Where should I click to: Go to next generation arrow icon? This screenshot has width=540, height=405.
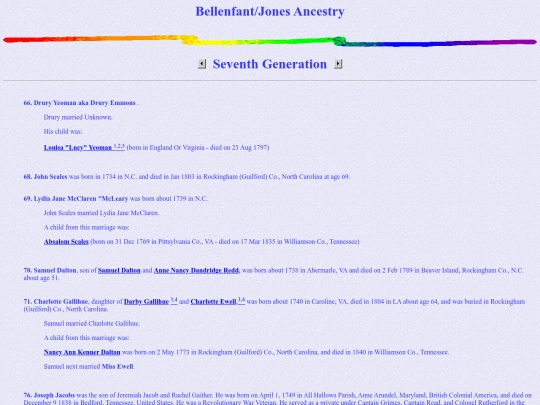[x=338, y=64]
